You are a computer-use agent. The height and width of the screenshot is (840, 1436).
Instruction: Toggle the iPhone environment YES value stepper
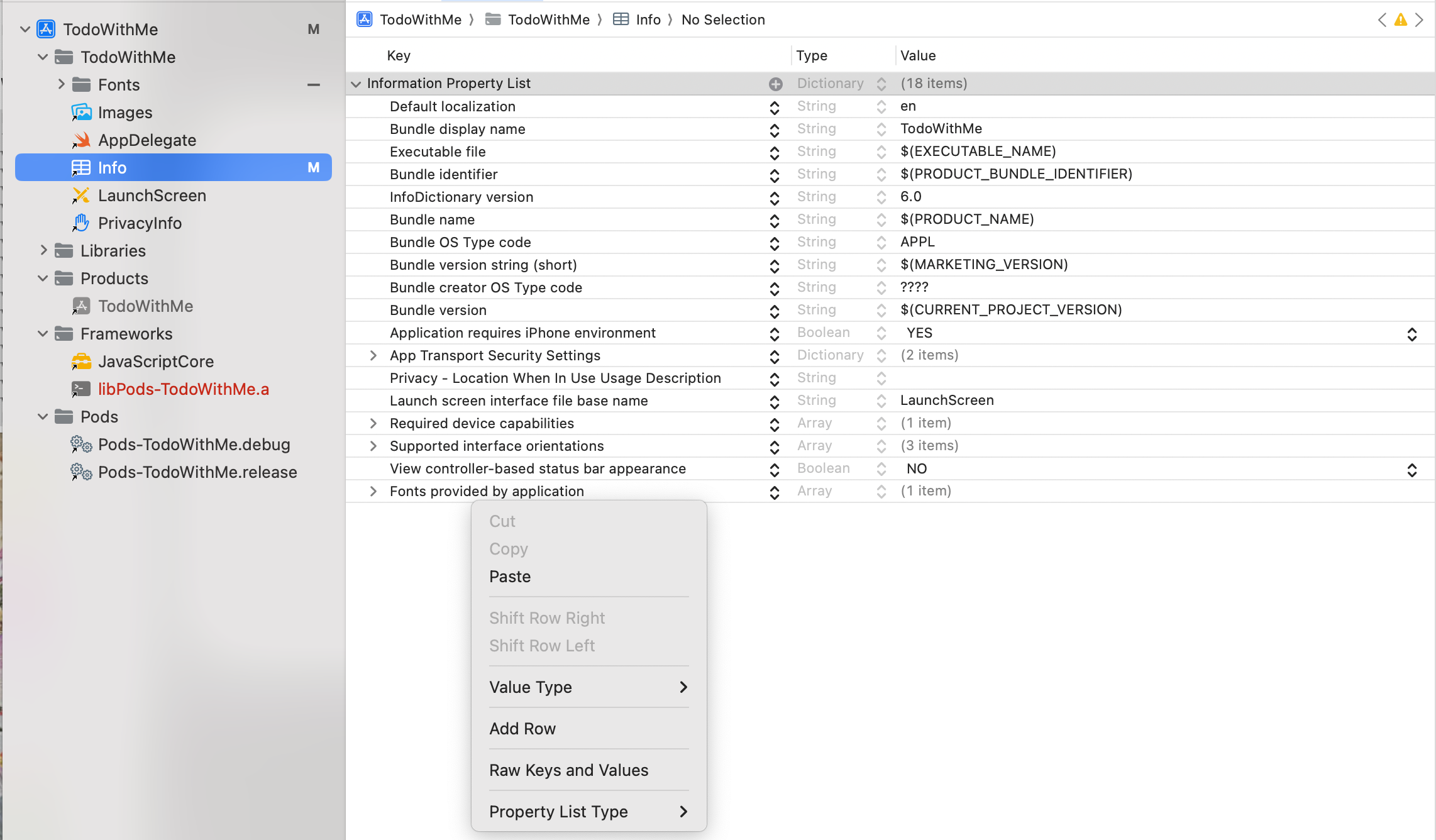coord(1411,333)
